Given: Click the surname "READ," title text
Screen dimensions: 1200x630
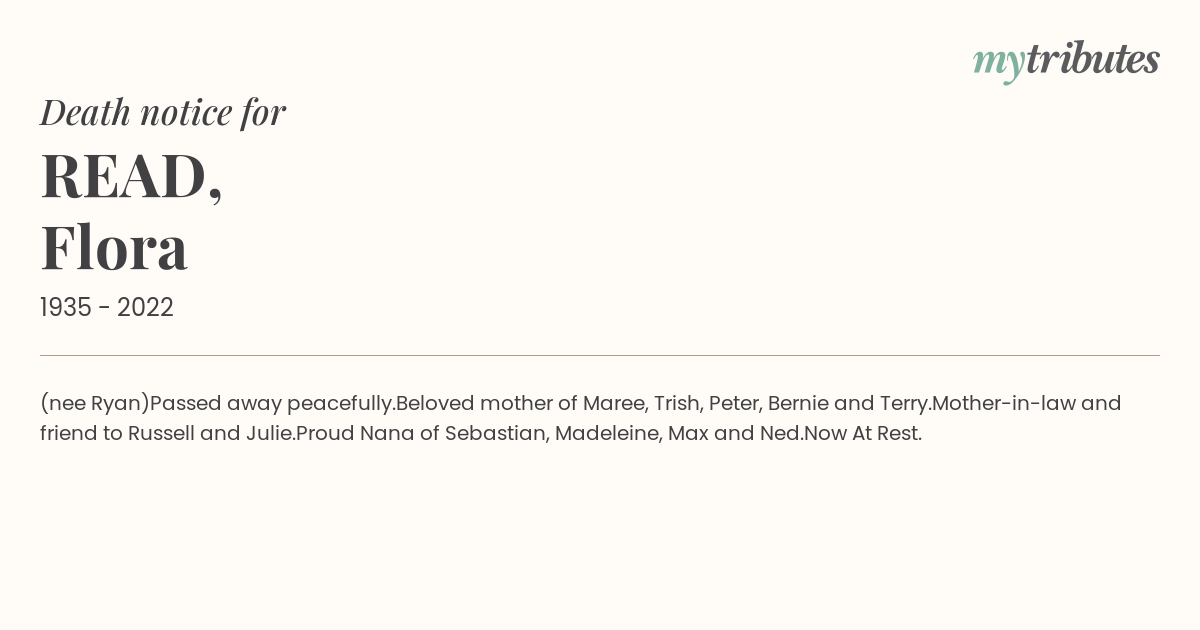Looking at the screenshot, I should point(131,176).
